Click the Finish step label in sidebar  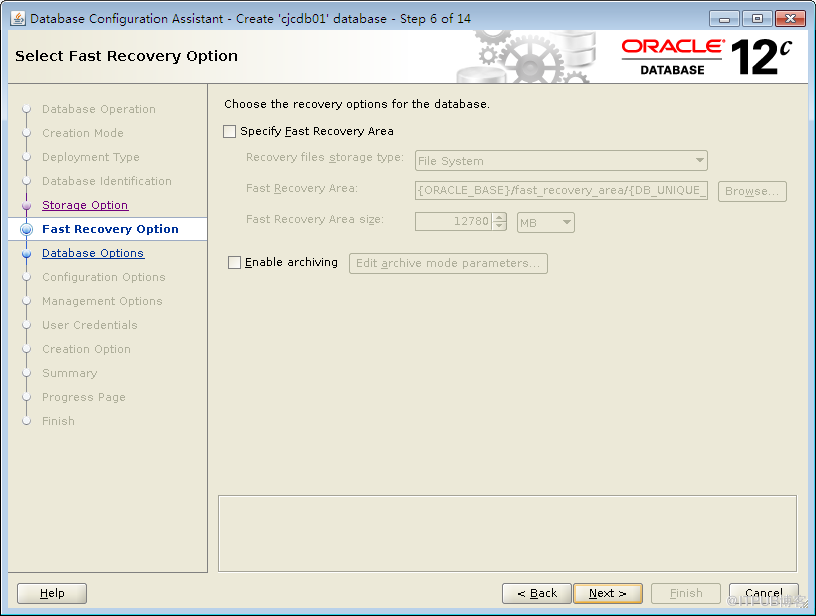coord(58,420)
